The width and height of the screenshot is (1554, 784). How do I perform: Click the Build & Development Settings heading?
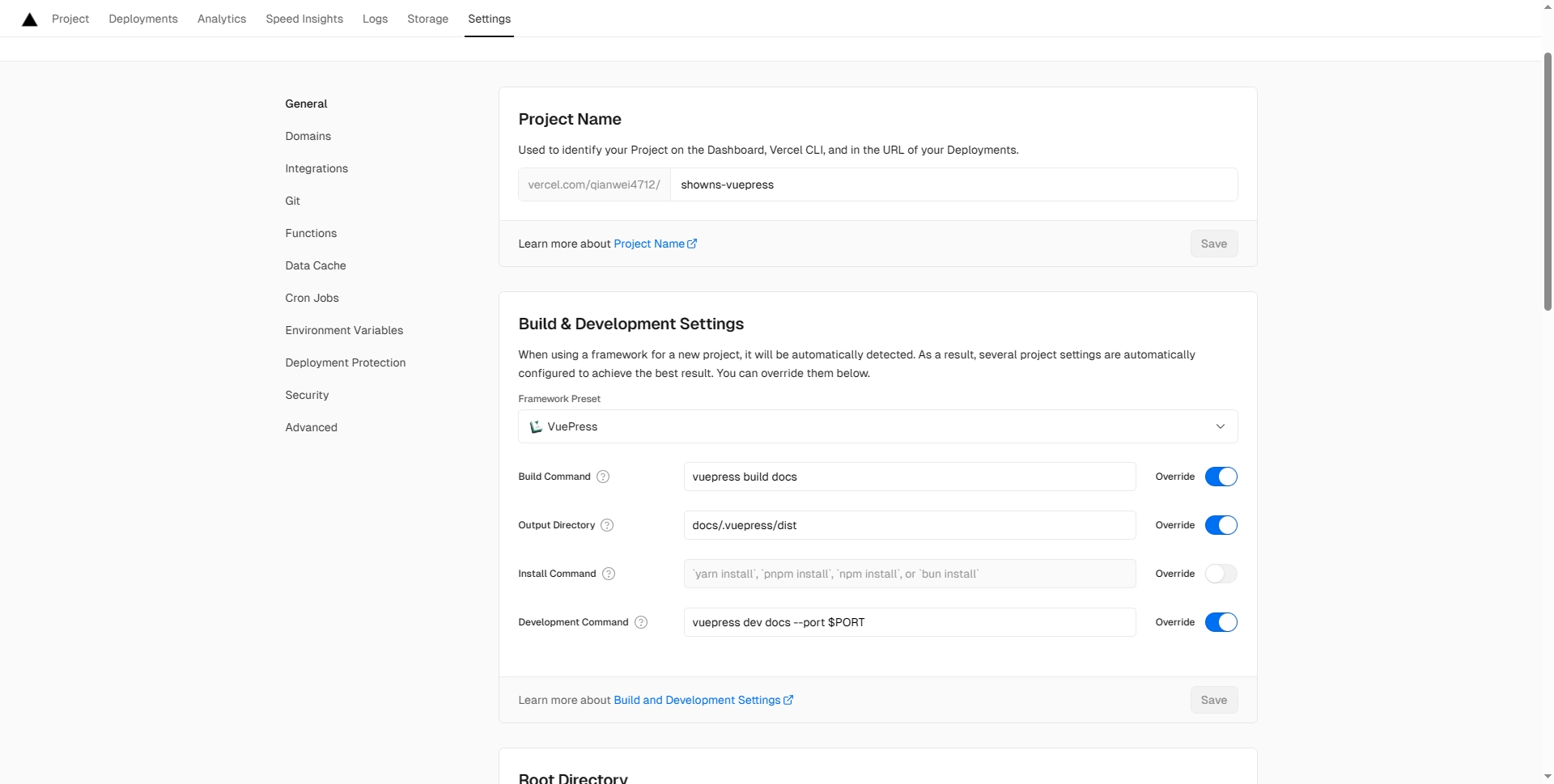tap(631, 324)
